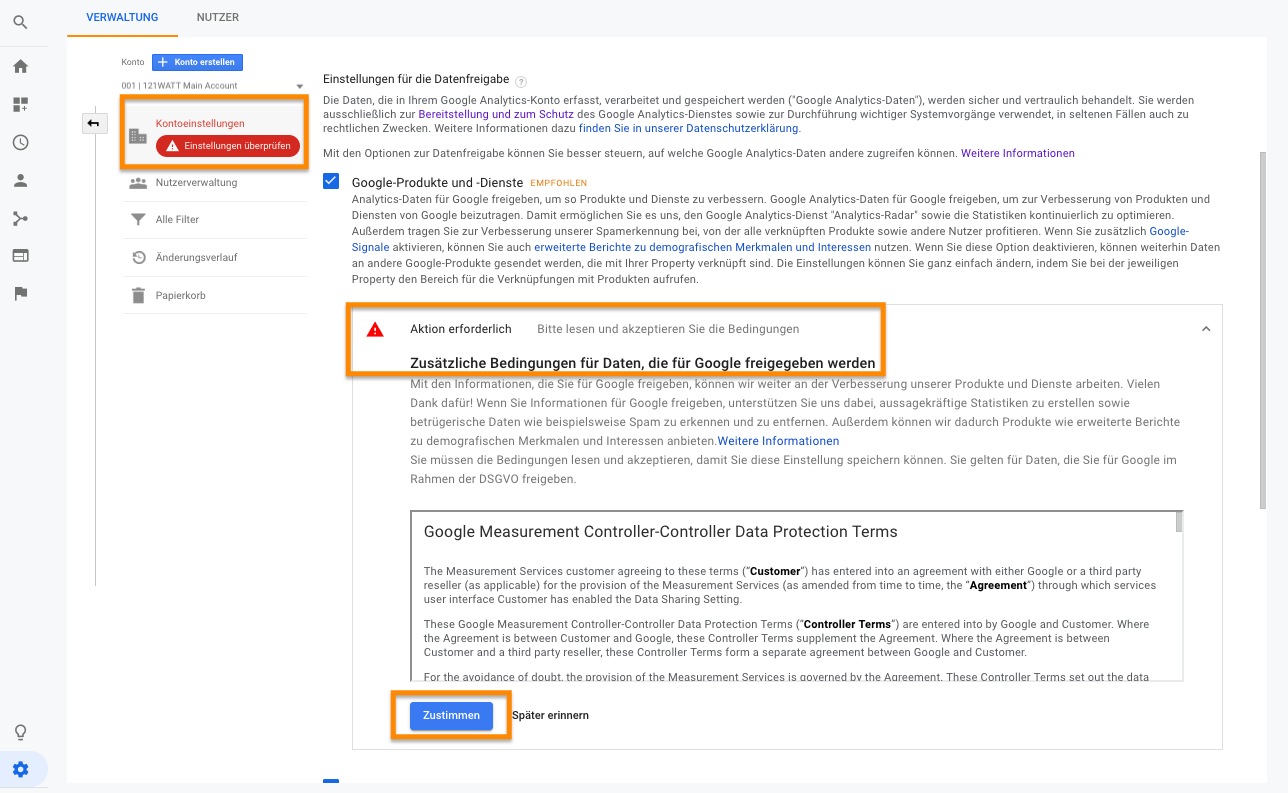Click help icon next to Datenfreigabe heading

point(521,81)
